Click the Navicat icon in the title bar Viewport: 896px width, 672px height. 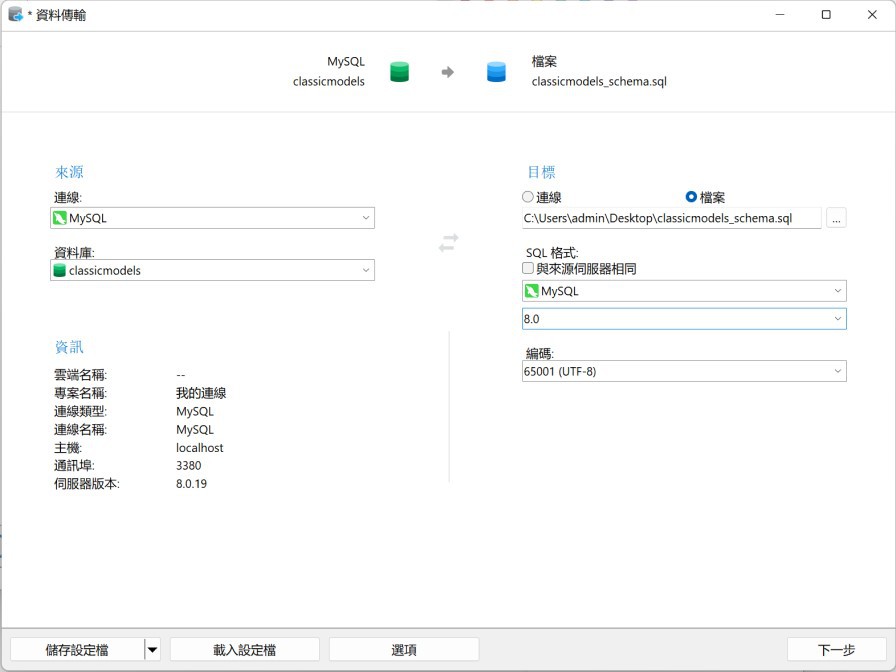tap(13, 14)
